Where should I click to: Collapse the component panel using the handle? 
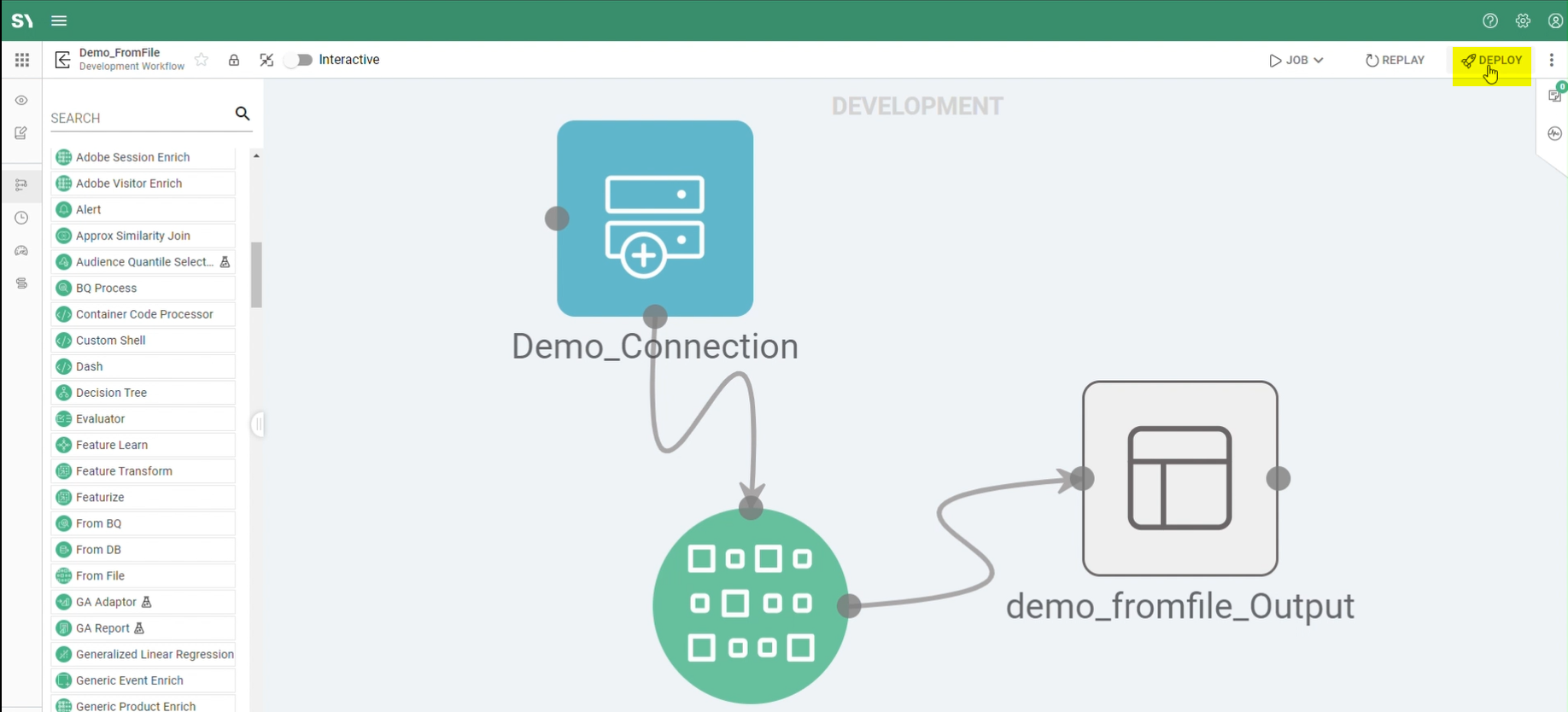coord(257,424)
